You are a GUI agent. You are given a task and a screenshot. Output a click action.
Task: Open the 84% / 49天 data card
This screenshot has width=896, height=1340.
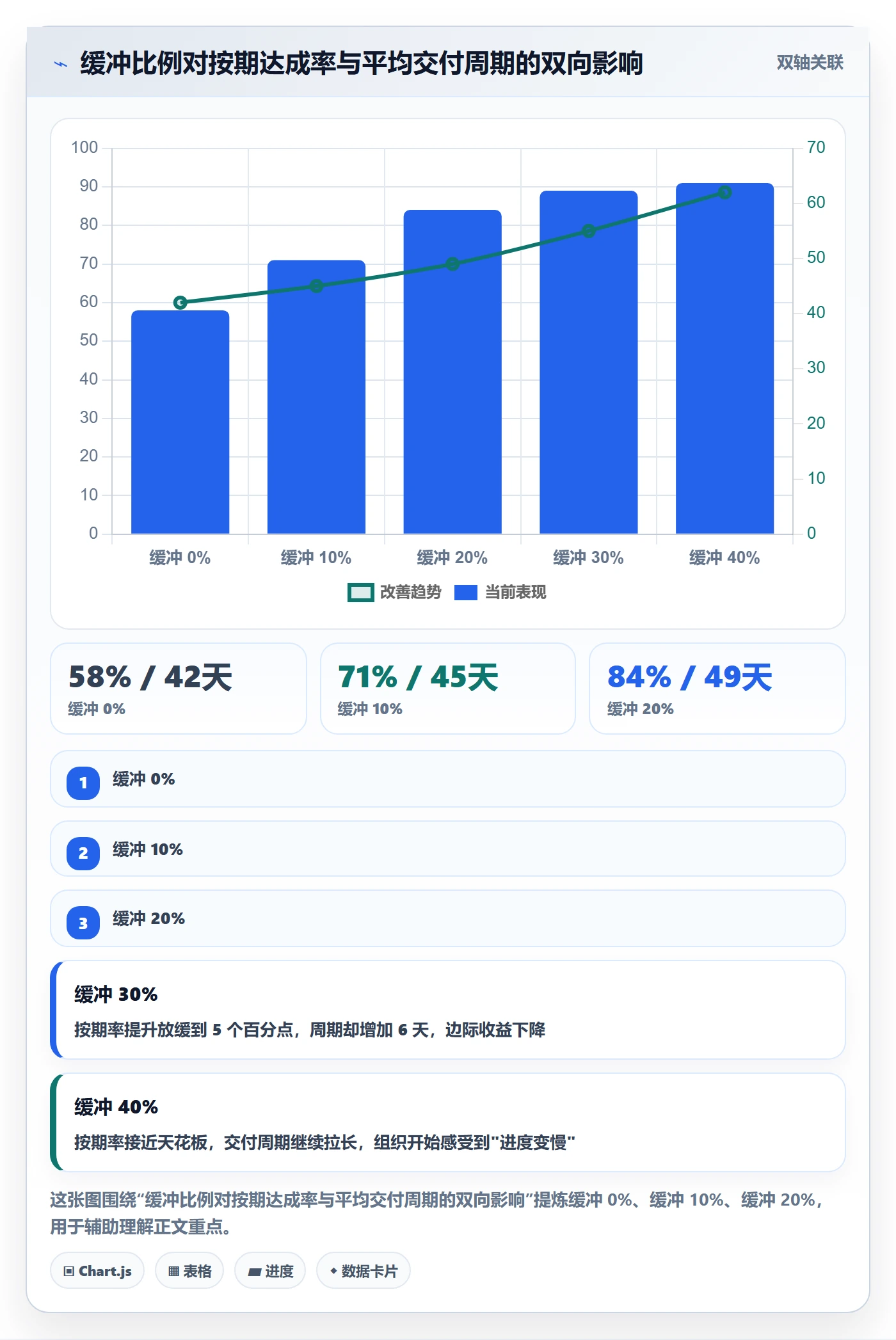pyautogui.click(x=717, y=689)
